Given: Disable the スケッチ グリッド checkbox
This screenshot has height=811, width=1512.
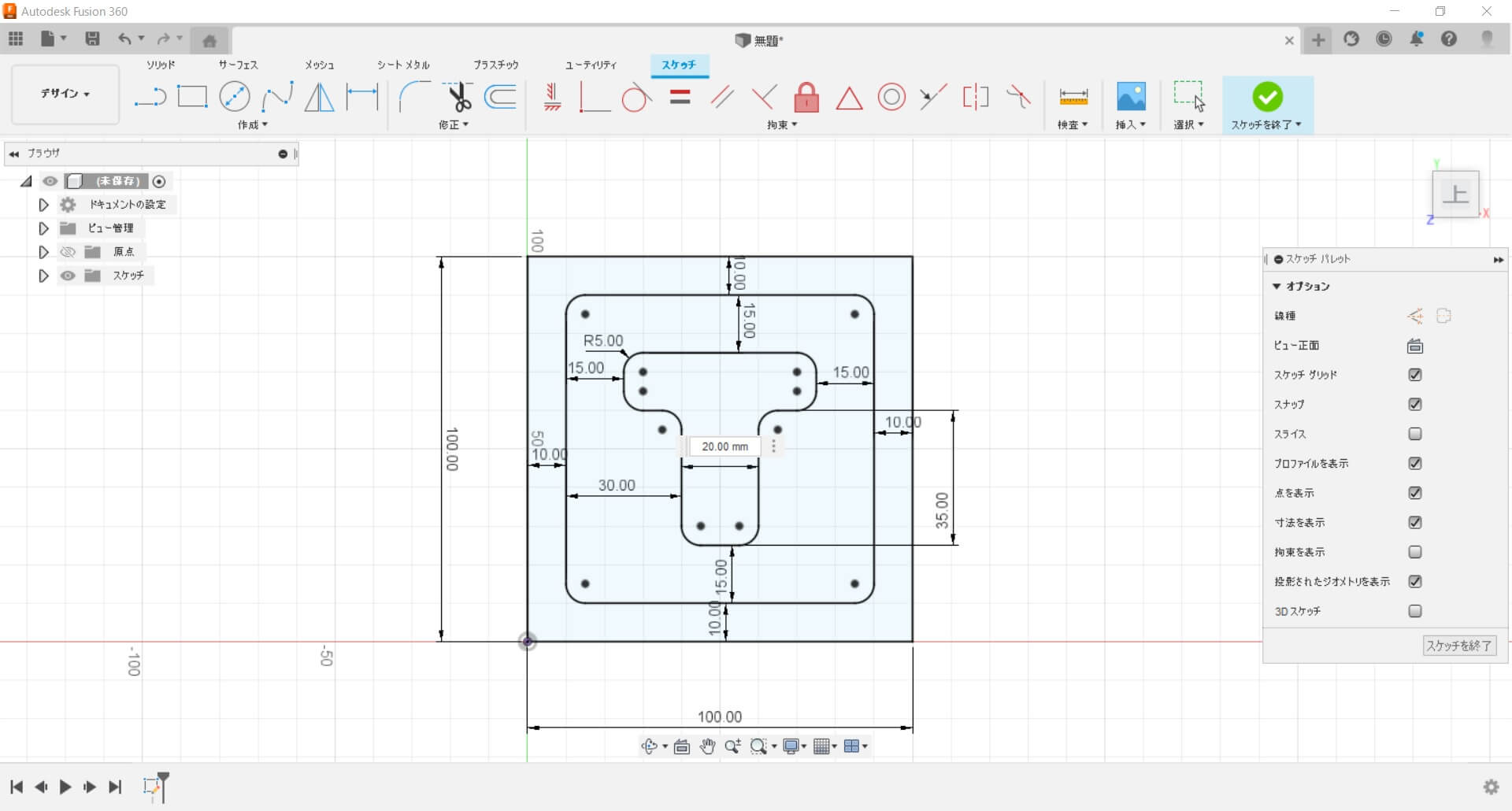Looking at the screenshot, I should click(x=1414, y=375).
